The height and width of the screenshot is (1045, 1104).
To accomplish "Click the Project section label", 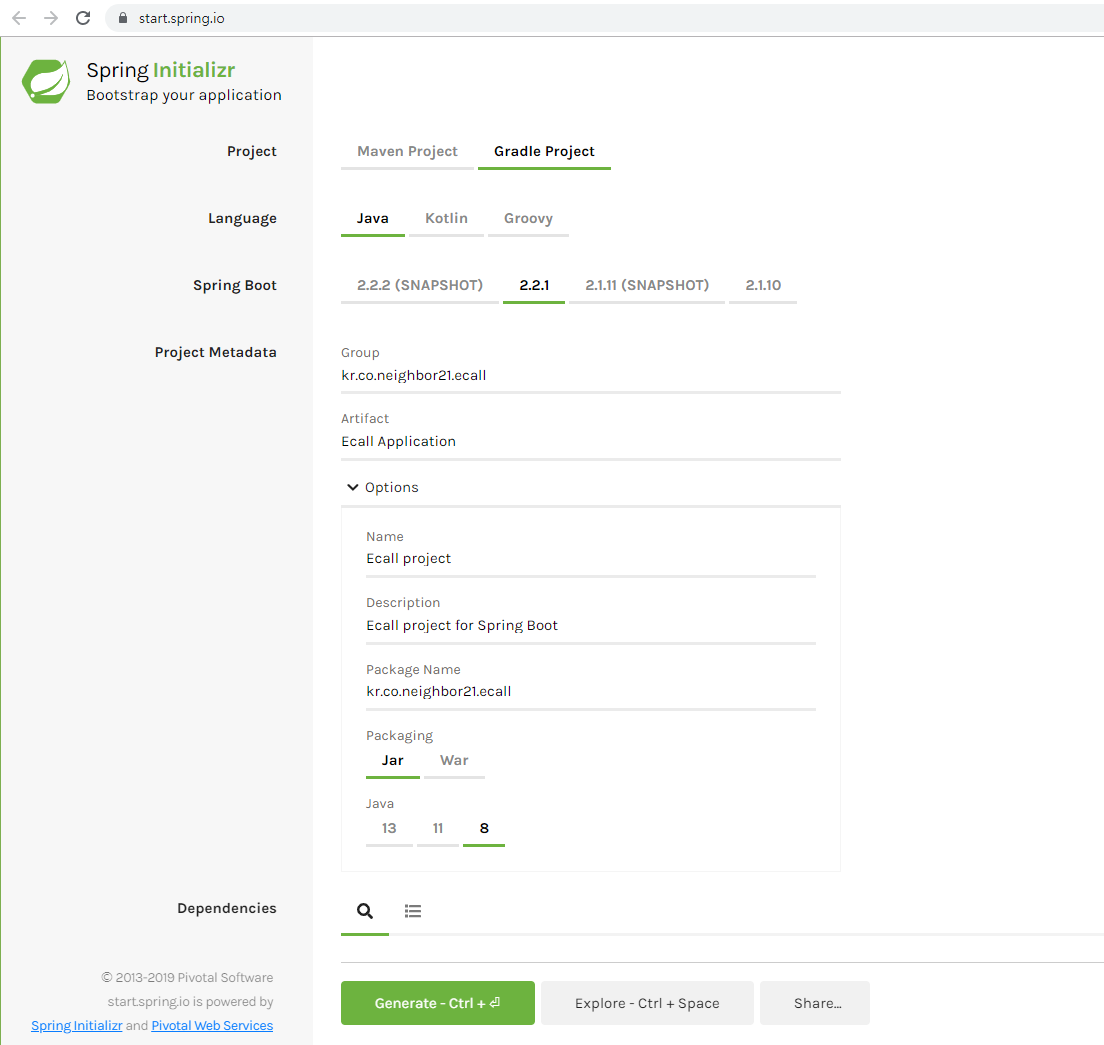I will 251,151.
